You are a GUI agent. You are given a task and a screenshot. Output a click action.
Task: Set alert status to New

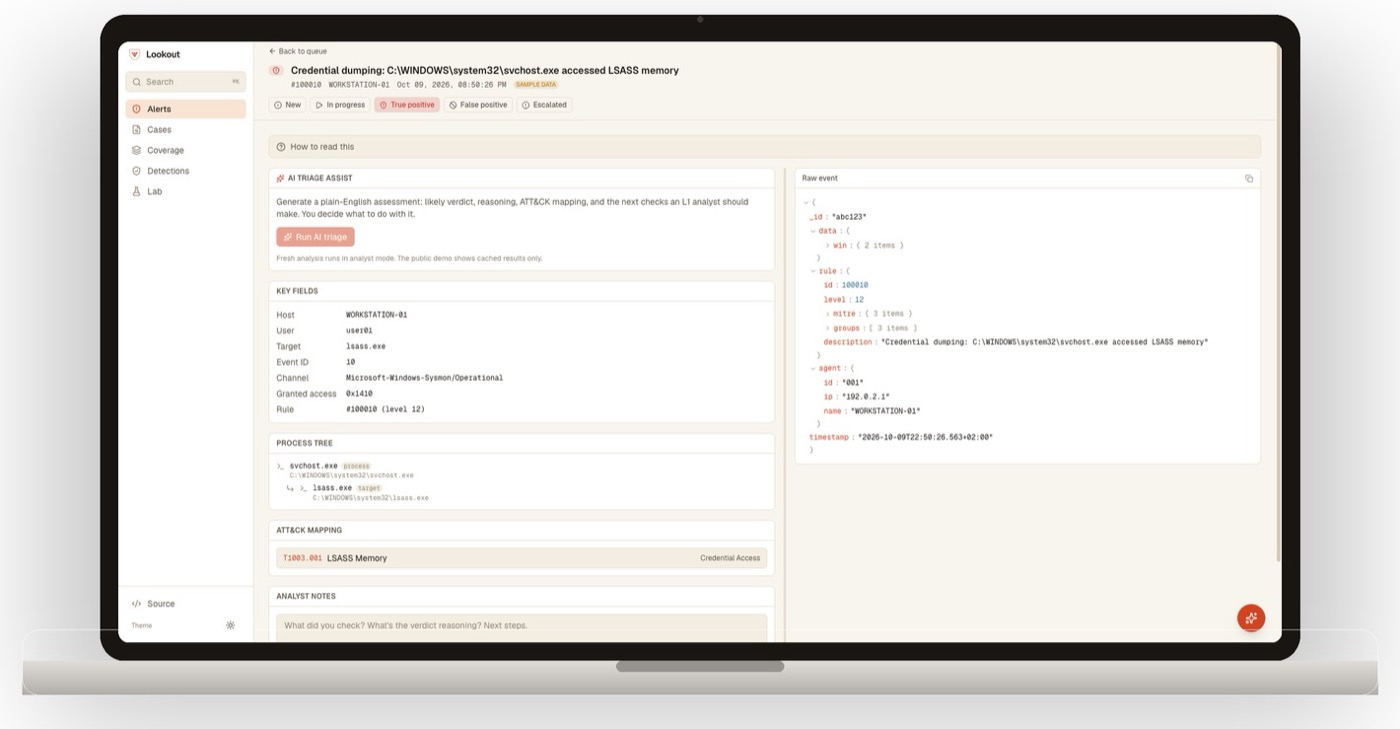coord(286,105)
